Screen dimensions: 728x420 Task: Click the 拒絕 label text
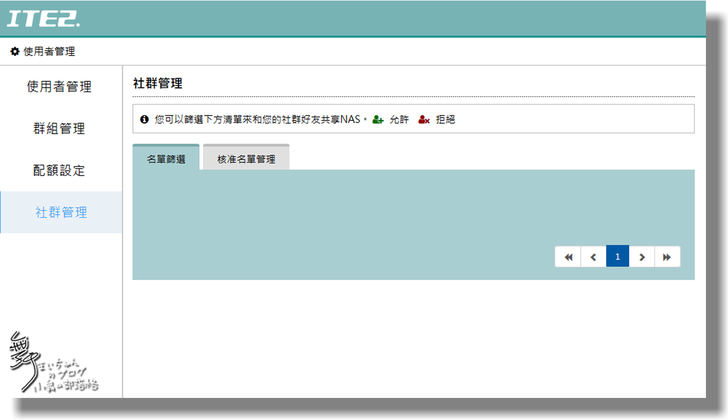tap(445, 120)
